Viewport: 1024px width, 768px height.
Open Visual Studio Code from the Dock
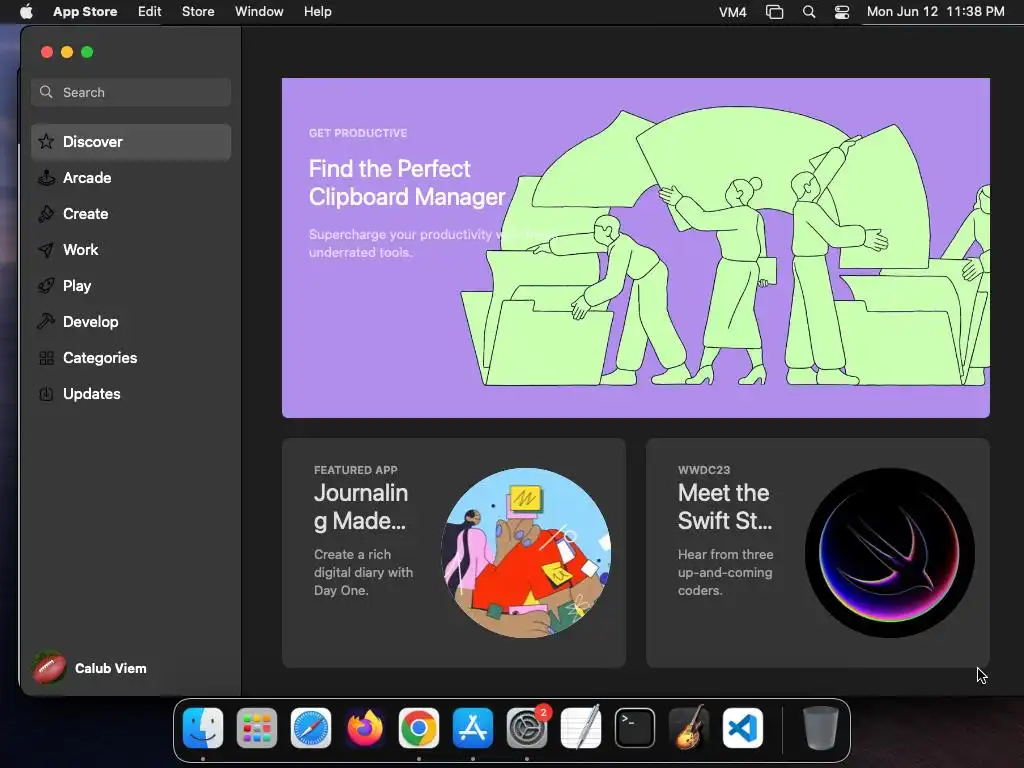coord(743,728)
